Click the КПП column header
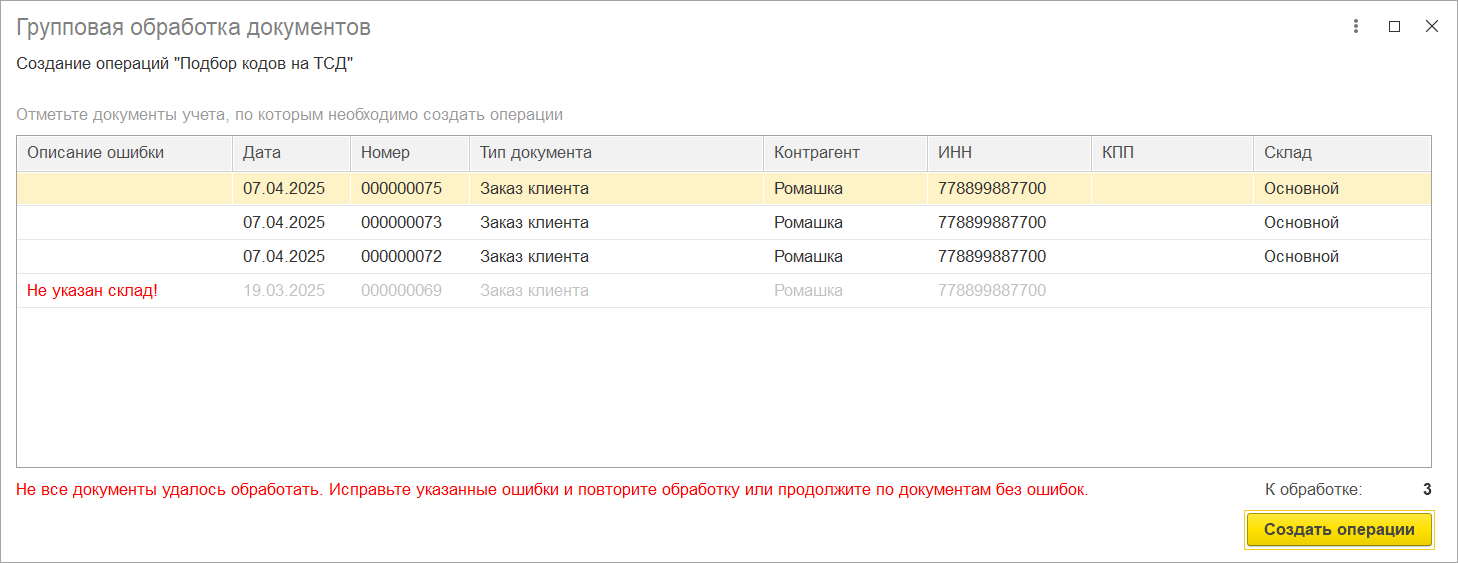 coord(1172,153)
